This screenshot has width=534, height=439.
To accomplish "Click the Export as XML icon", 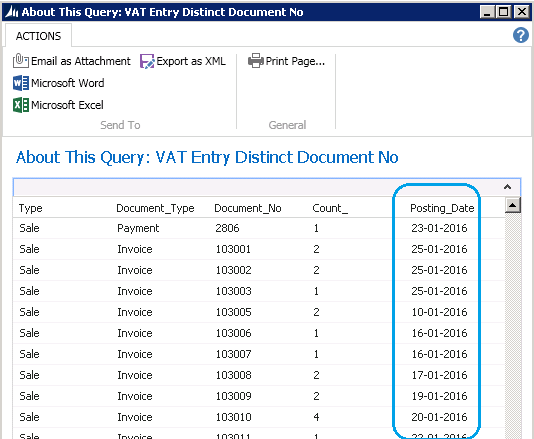I will (147, 61).
